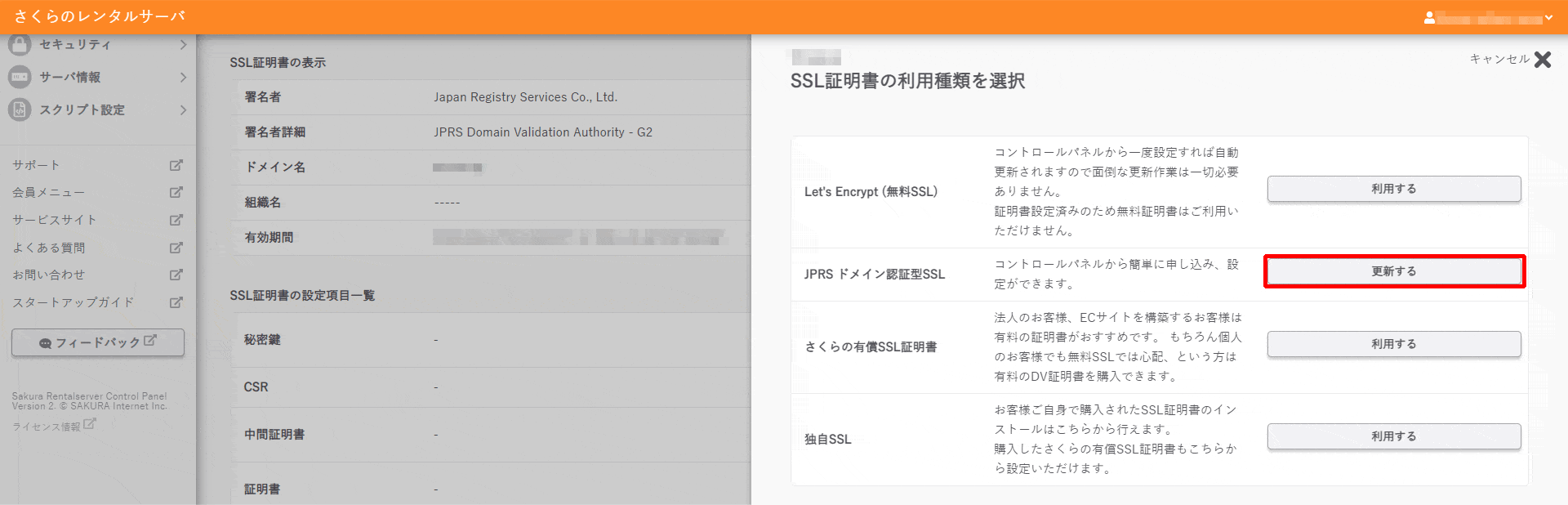Expand the スクリプト設定 menu chevron
This screenshot has height=505, width=1568.
[183, 109]
